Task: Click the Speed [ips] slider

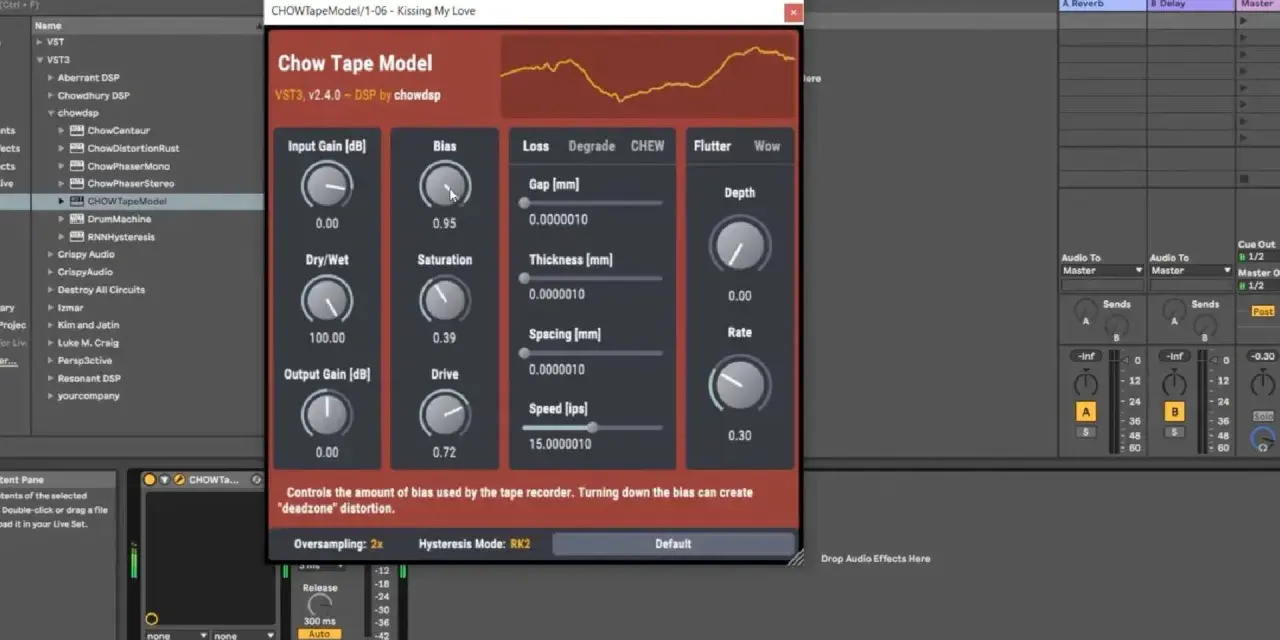Action: coord(592,427)
